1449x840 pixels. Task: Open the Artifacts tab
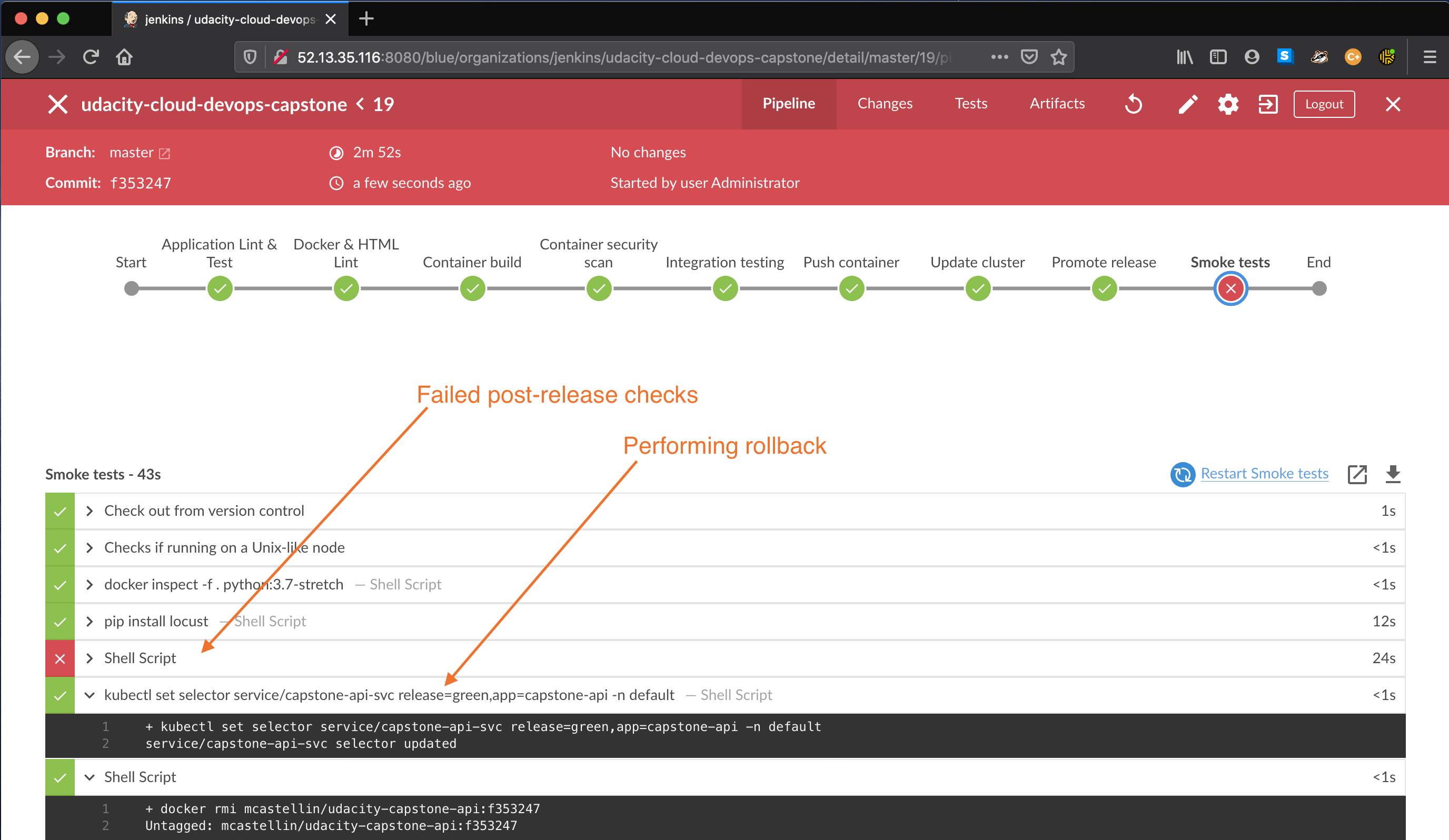pyautogui.click(x=1057, y=104)
